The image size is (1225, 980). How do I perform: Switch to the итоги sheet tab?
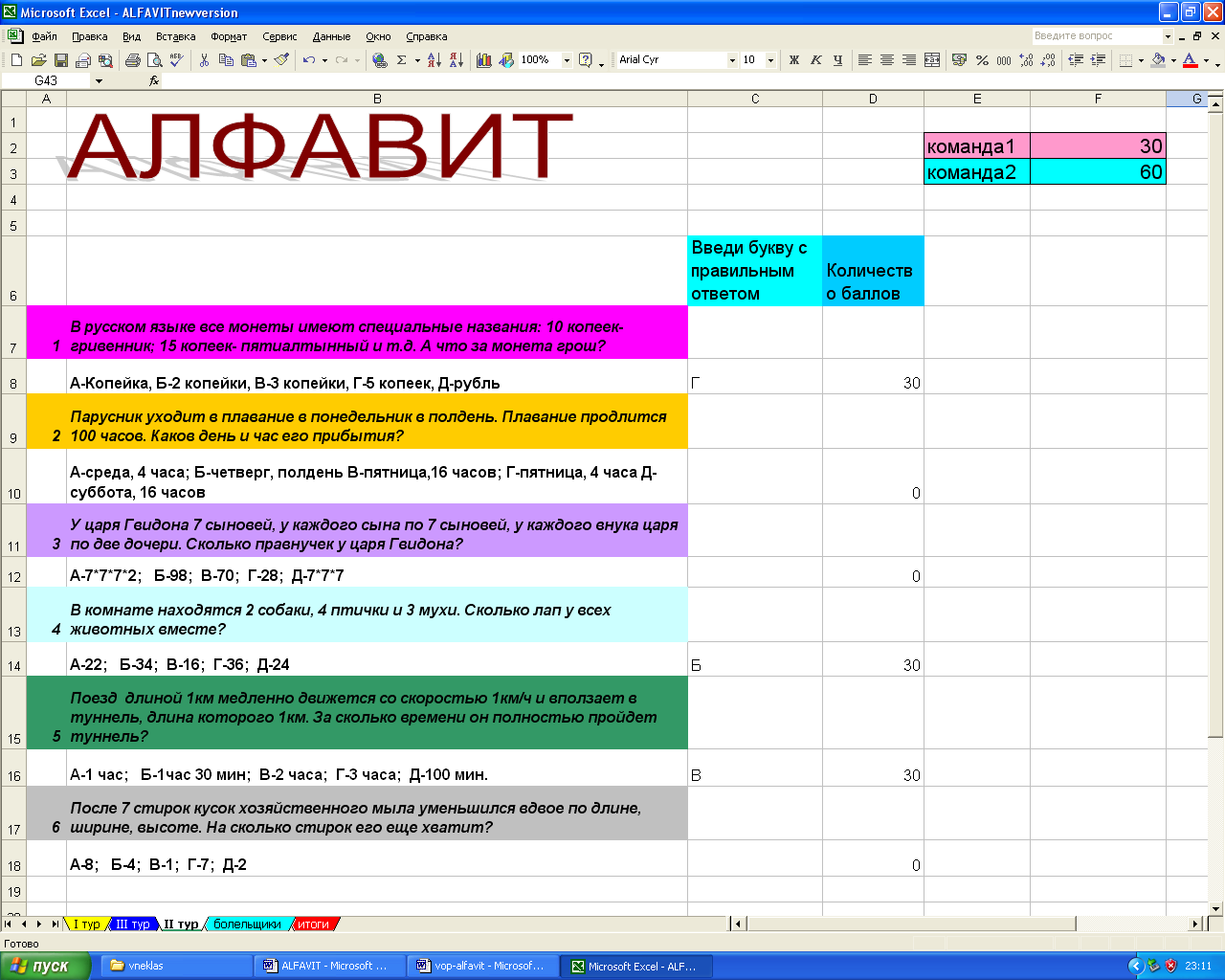click(313, 924)
